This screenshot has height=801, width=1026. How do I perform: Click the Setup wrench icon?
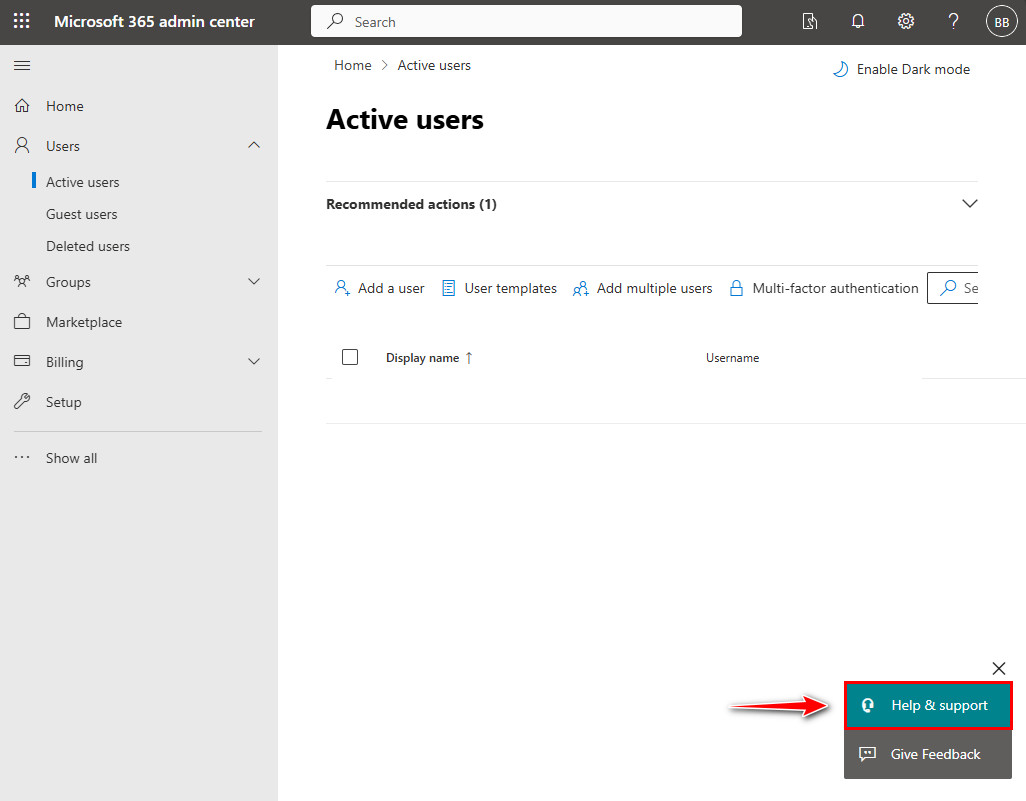click(x=22, y=401)
